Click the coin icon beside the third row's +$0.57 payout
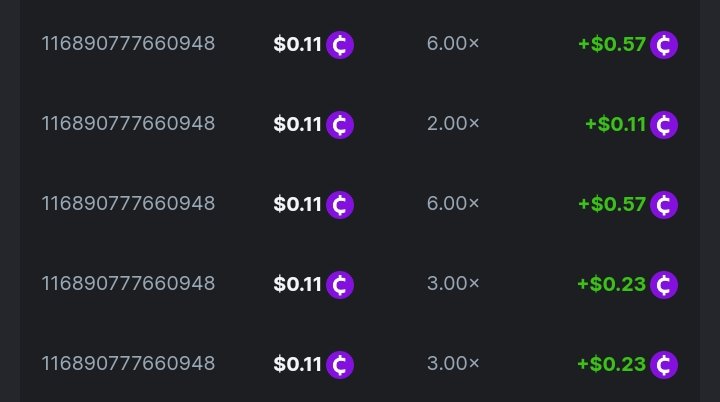Image resolution: width=720 pixels, height=402 pixels. click(664, 205)
